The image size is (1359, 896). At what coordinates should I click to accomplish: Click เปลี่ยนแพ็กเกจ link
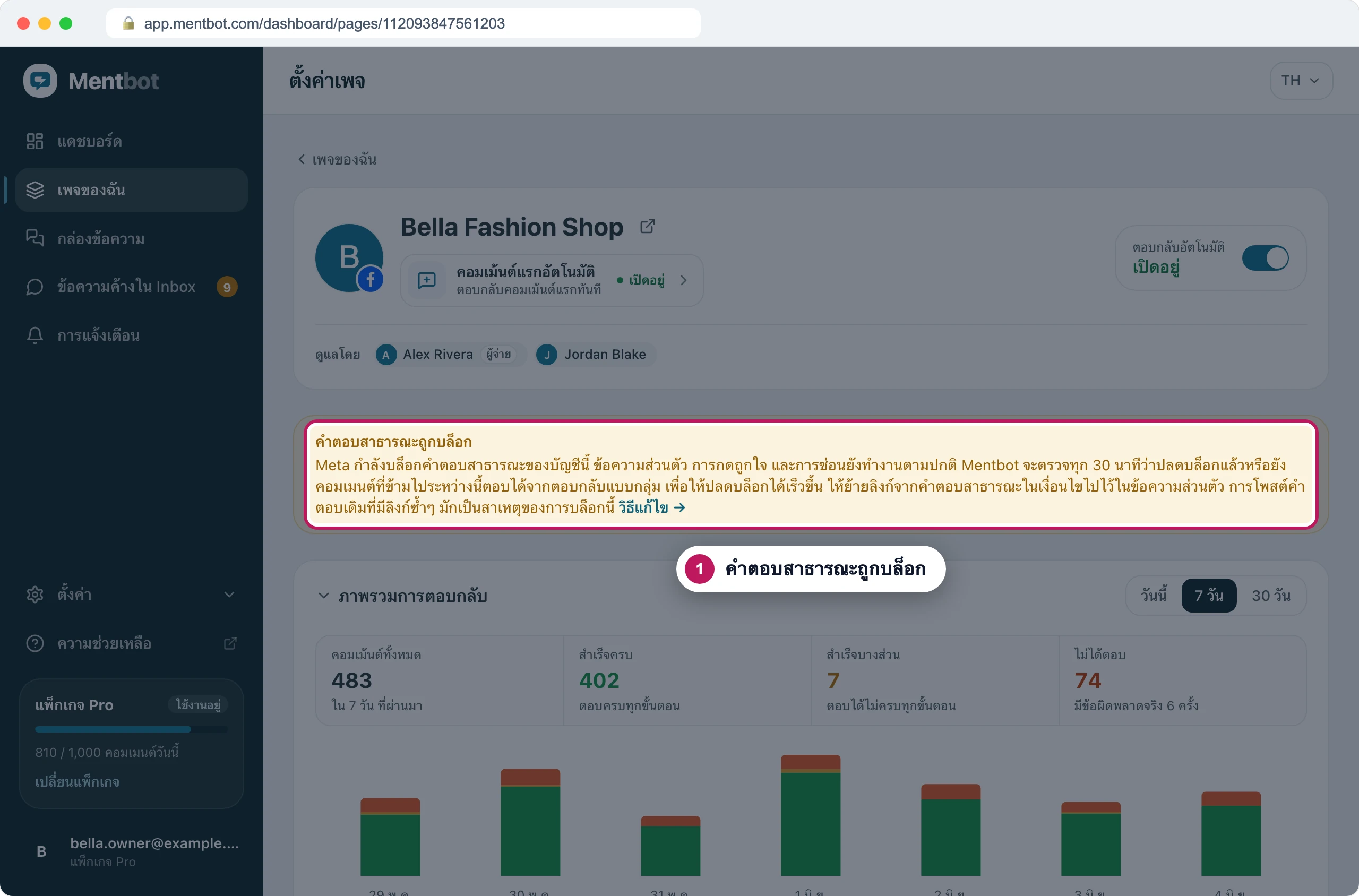tap(77, 782)
